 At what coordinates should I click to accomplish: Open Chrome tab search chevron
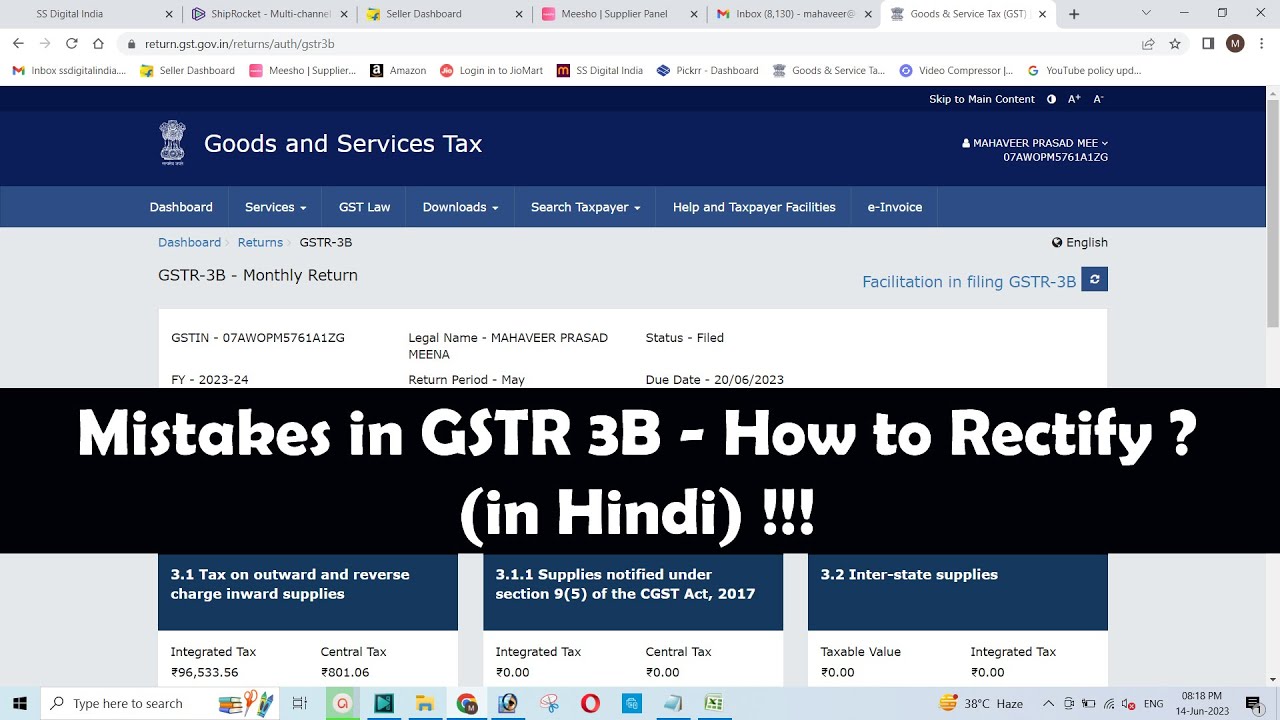pyautogui.click(x=1146, y=14)
